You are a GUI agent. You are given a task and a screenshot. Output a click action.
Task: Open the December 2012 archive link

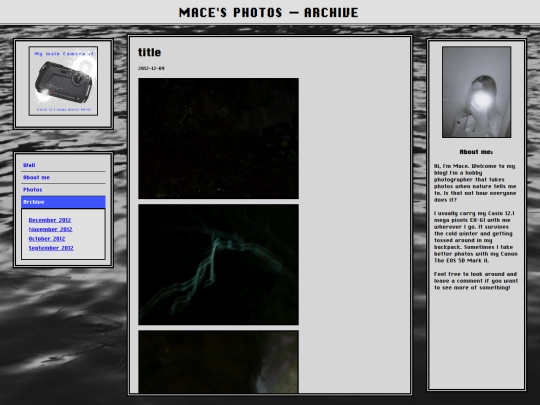[50, 220]
